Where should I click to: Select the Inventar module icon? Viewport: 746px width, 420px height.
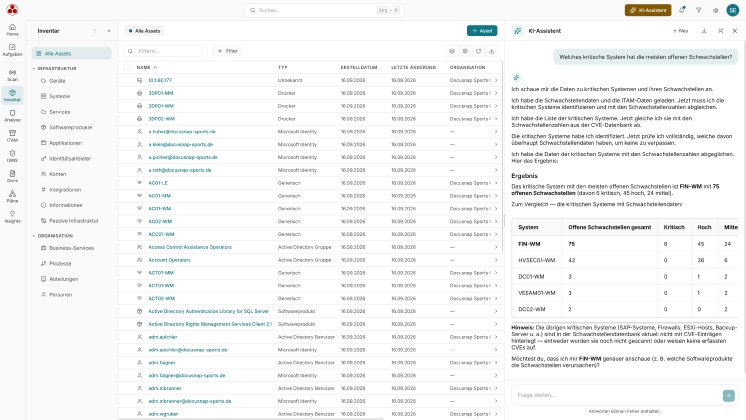pos(12,95)
